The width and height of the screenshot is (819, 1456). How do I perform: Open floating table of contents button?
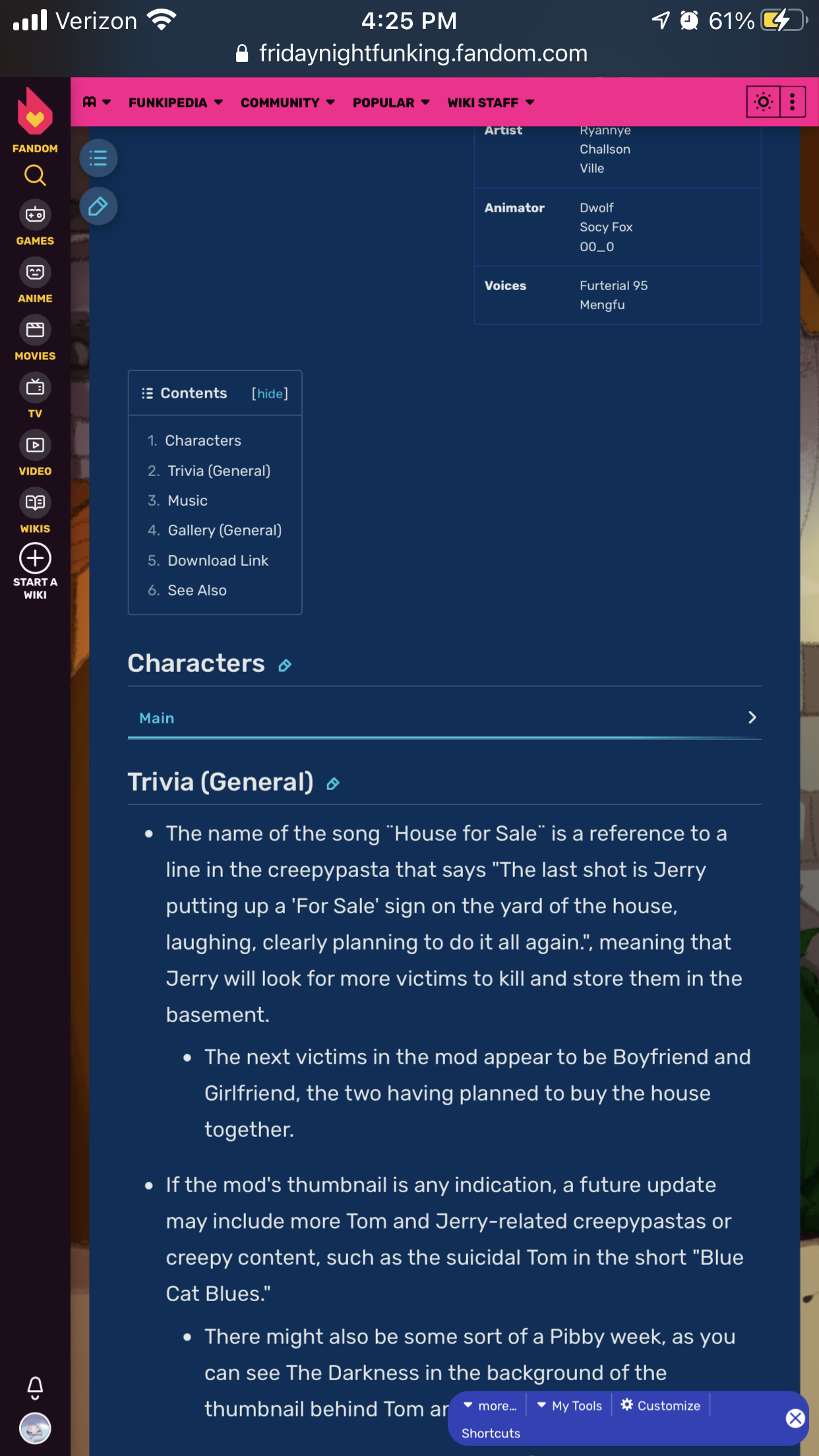click(x=98, y=158)
